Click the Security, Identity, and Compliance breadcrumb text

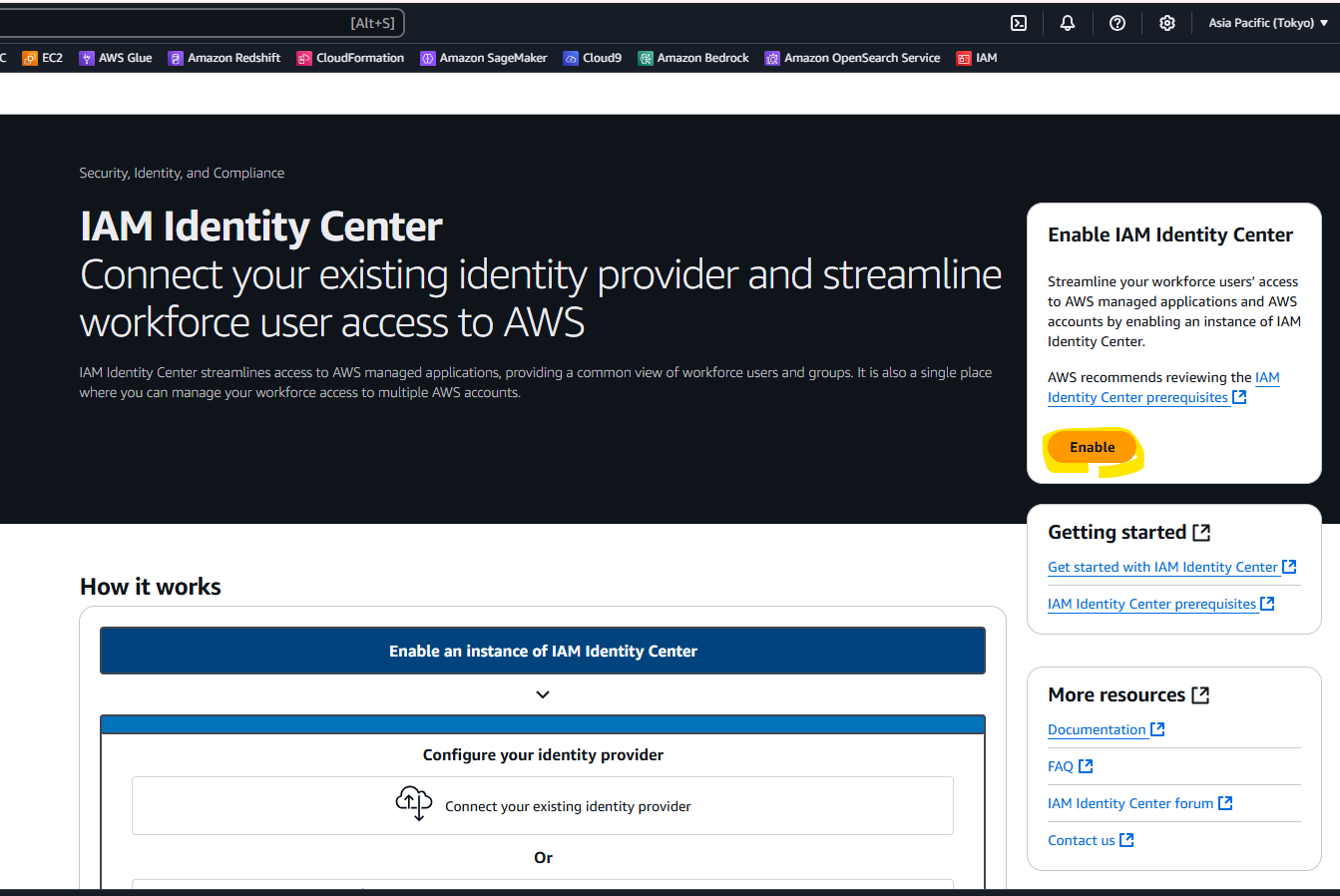click(x=182, y=173)
